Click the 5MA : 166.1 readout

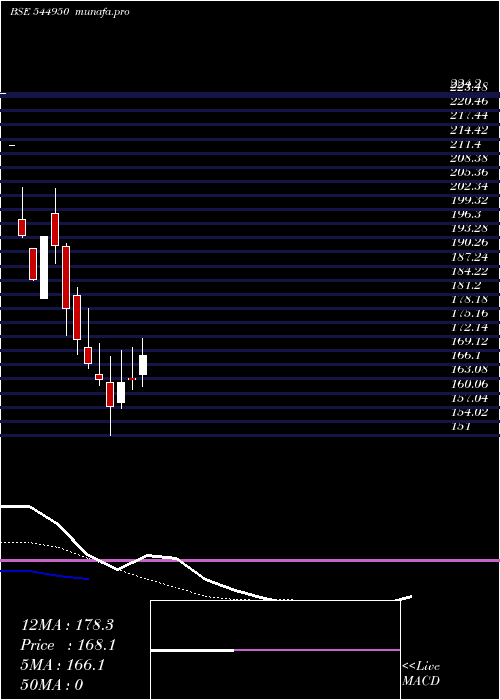click(x=62, y=665)
